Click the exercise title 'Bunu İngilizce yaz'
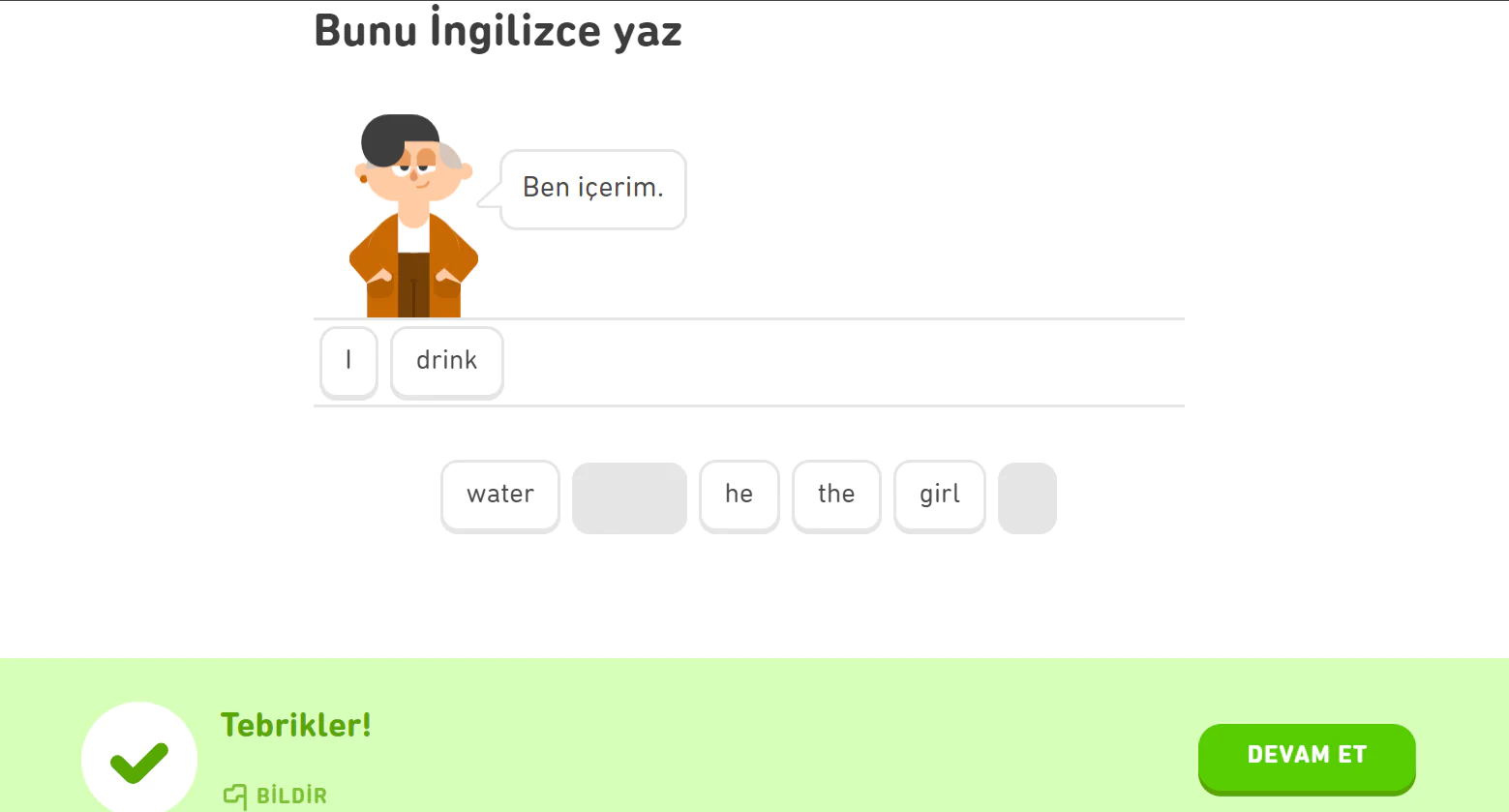 [x=497, y=30]
